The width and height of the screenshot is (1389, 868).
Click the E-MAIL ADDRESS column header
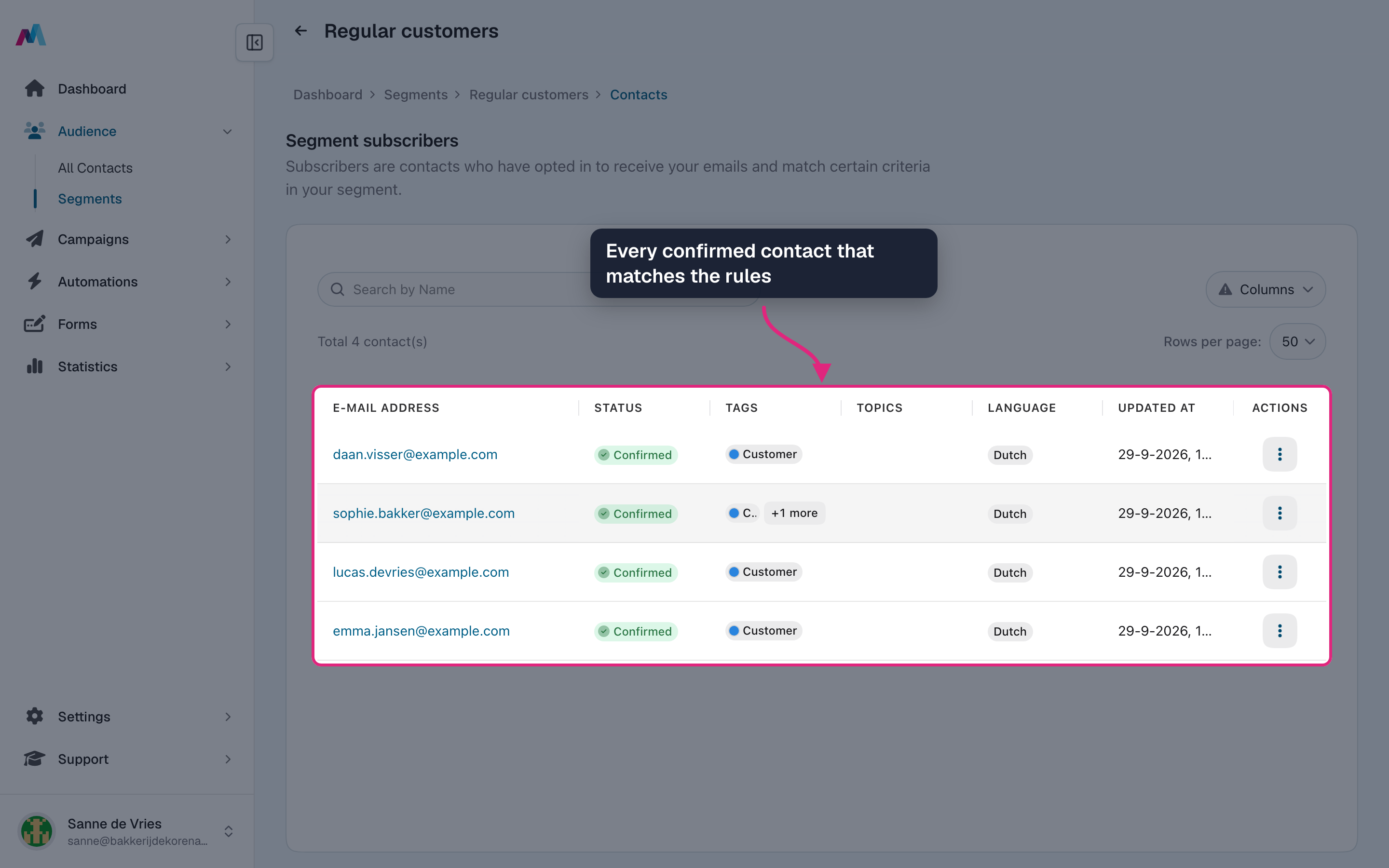coord(386,407)
